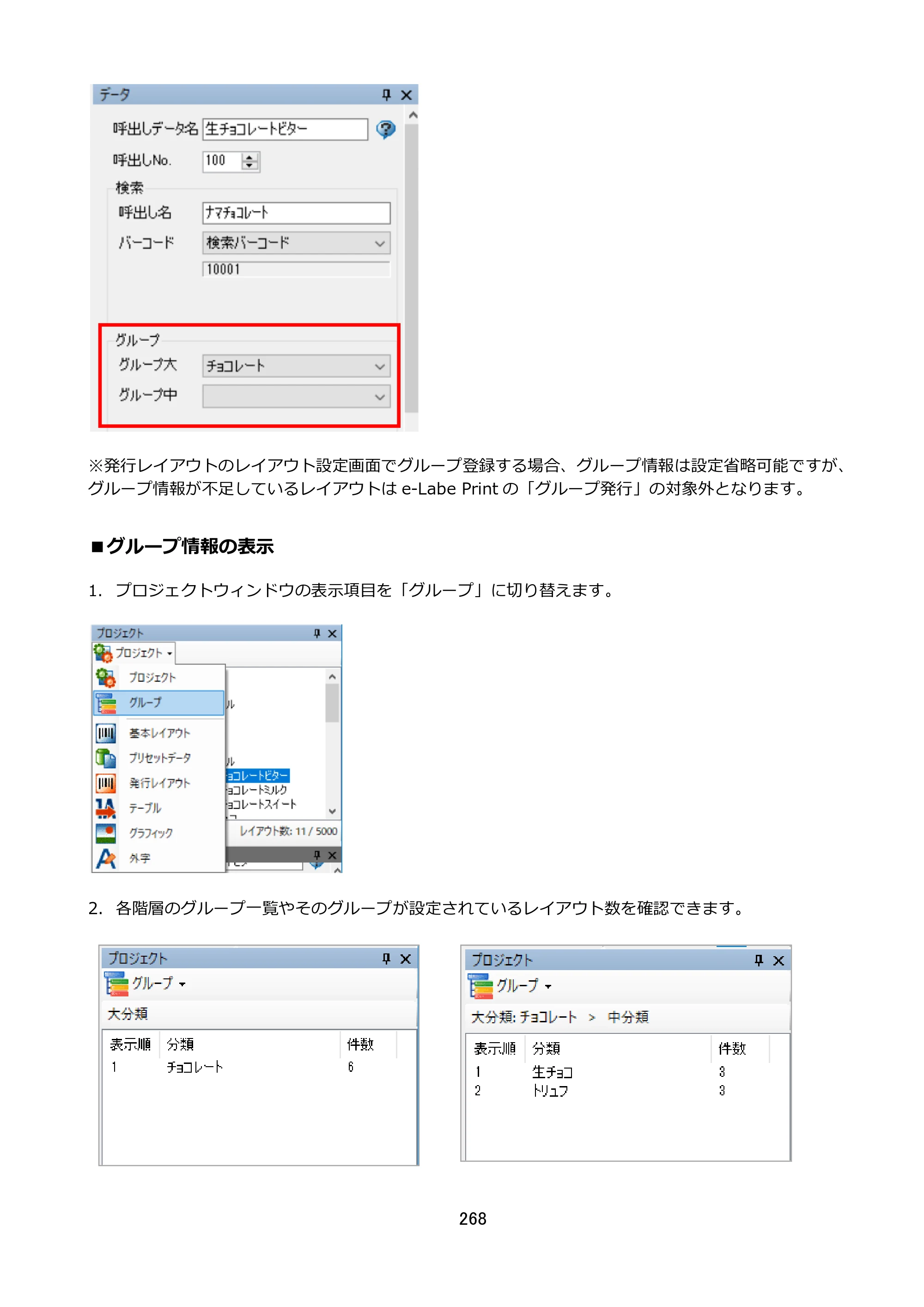Select the highlighted チョコレートビター list item
The height and width of the screenshot is (1307, 924).
[x=258, y=776]
